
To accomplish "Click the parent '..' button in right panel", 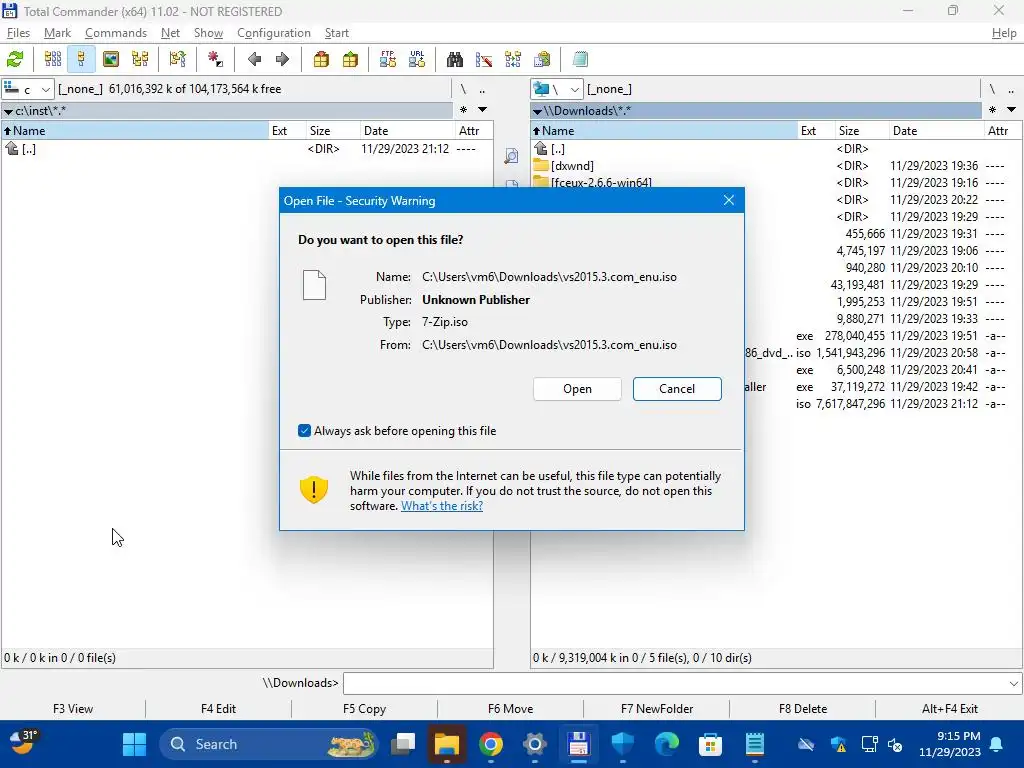I will click(1011, 89).
